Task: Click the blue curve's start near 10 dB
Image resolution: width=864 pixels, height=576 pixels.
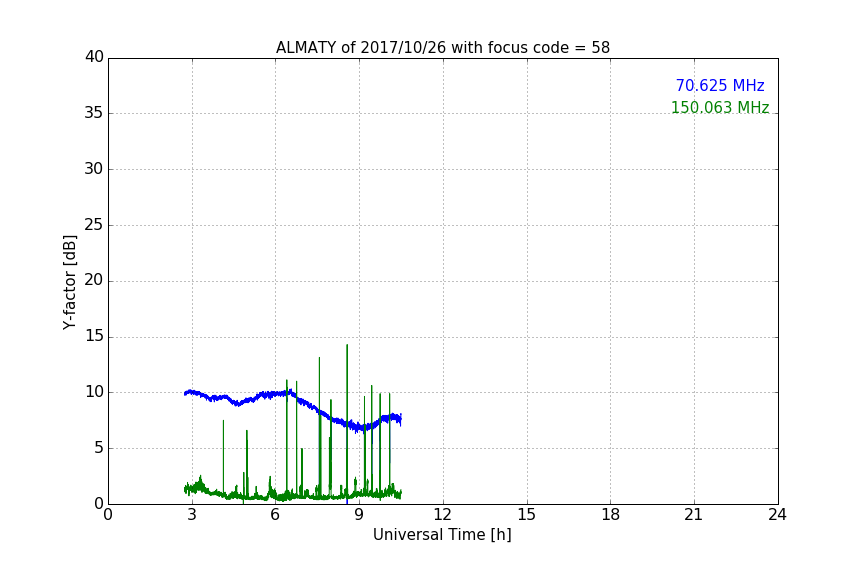Action: pyautogui.click(x=186, y=393)
